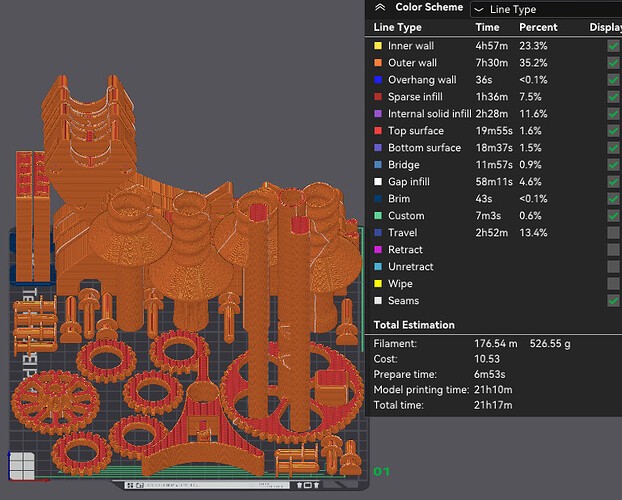Click the red Top surface swatch
Viewport: 622px width, 500px height.
click(x=377, y=131)
